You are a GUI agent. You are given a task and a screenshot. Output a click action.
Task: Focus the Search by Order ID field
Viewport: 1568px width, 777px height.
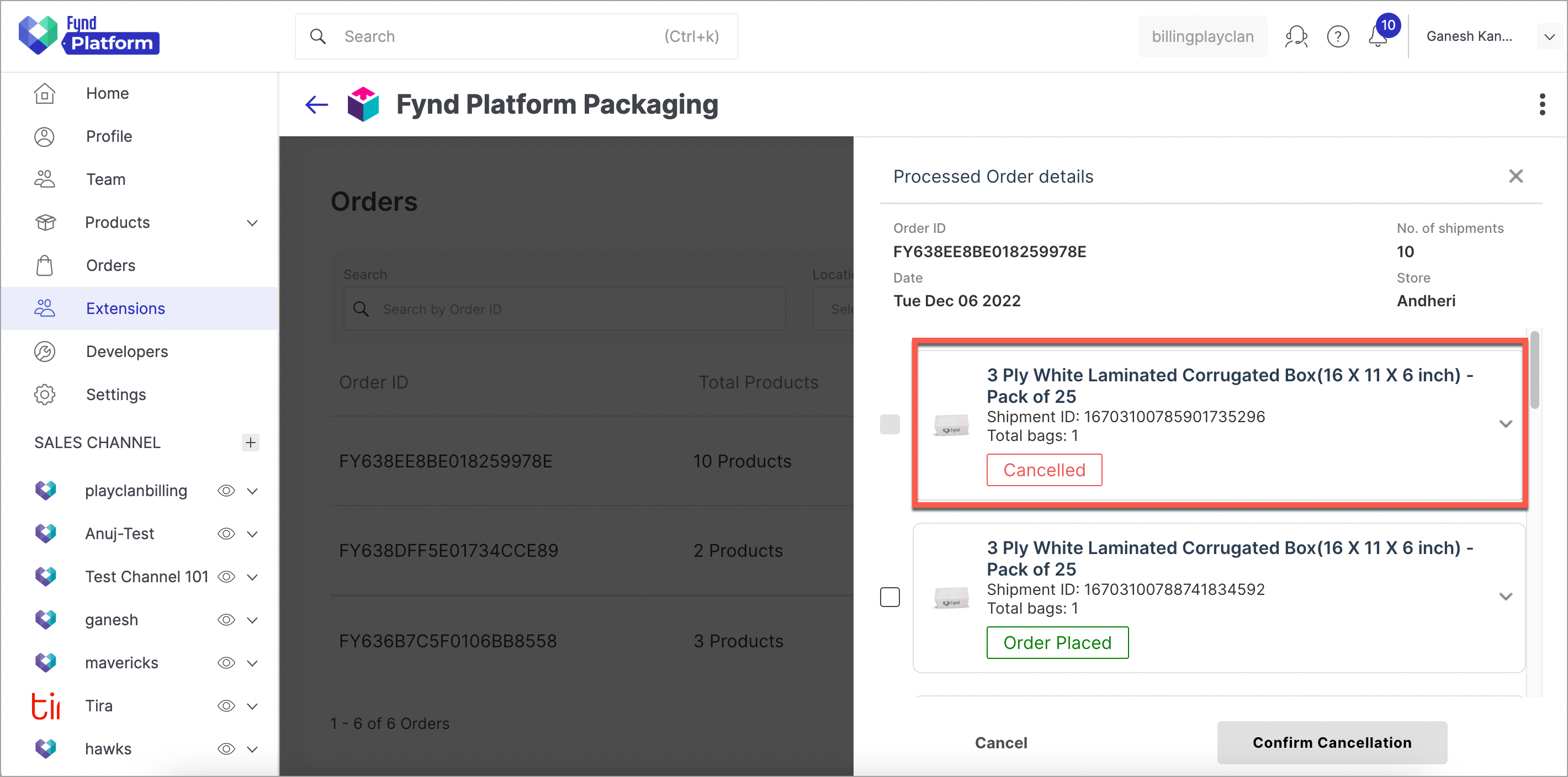pos(564,309)
